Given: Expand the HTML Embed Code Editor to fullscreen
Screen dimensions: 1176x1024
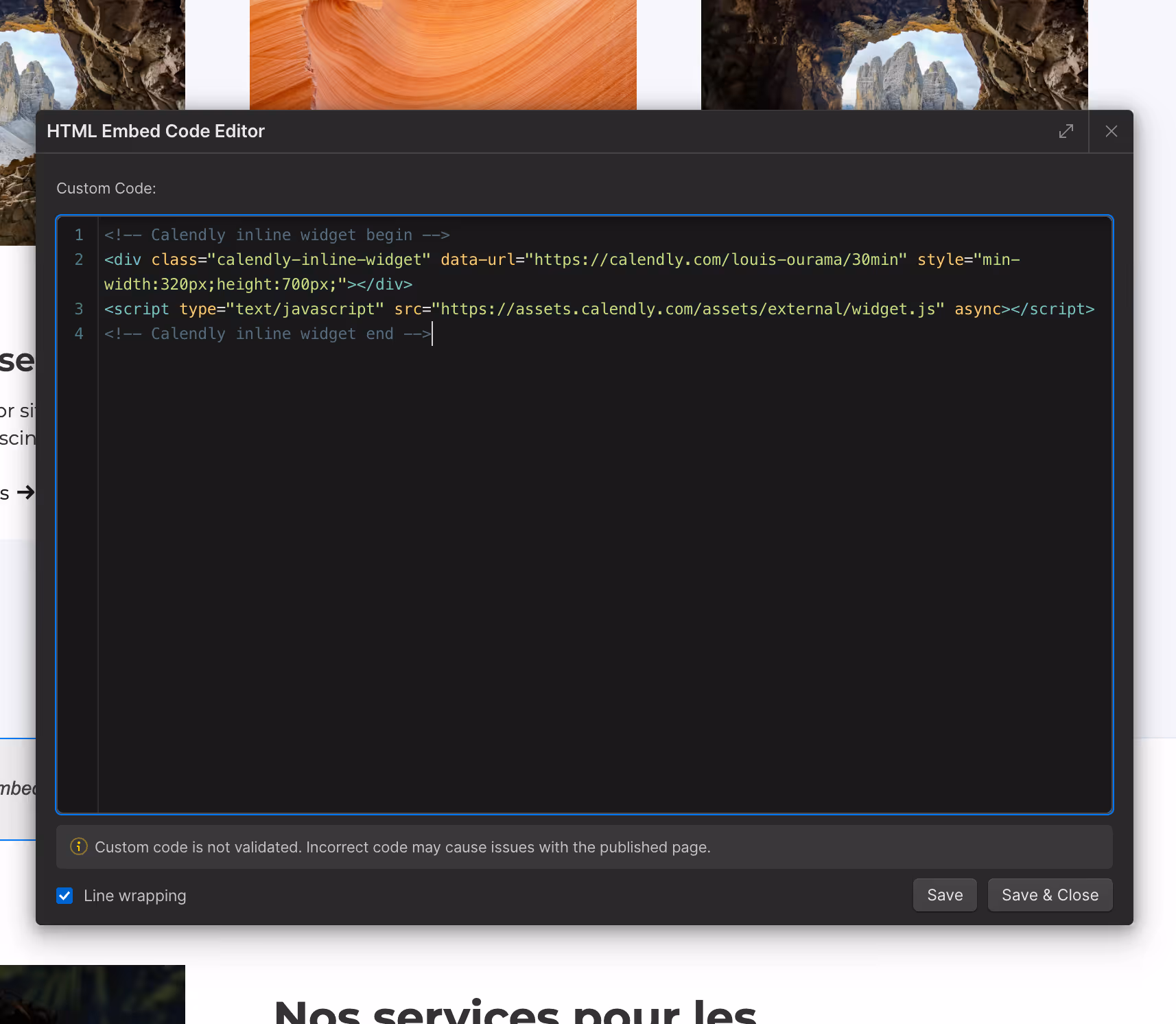Looking at the screenshot, I should coord(1066,131).
